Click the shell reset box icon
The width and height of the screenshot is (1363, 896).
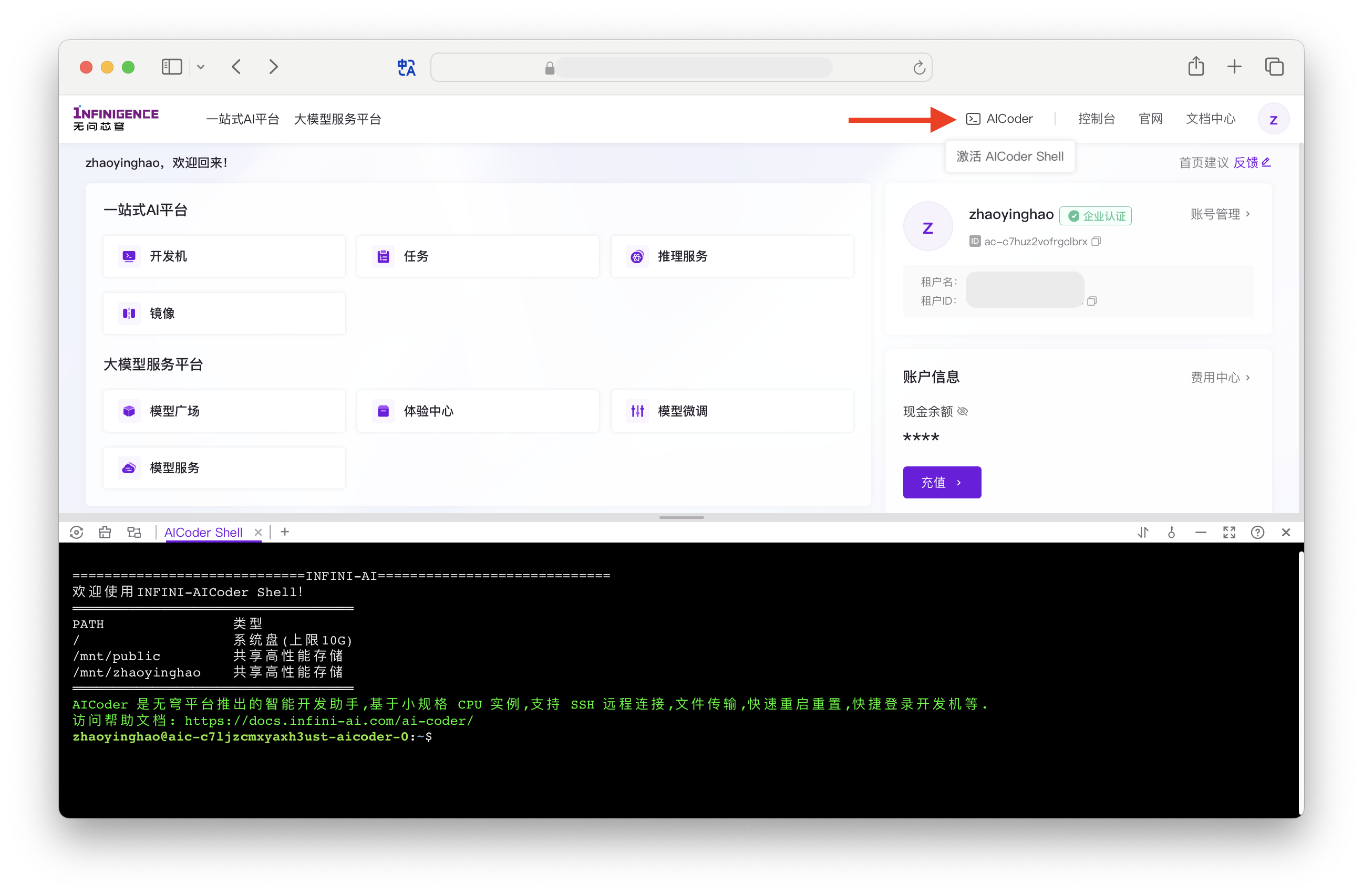tap(105, 533)
